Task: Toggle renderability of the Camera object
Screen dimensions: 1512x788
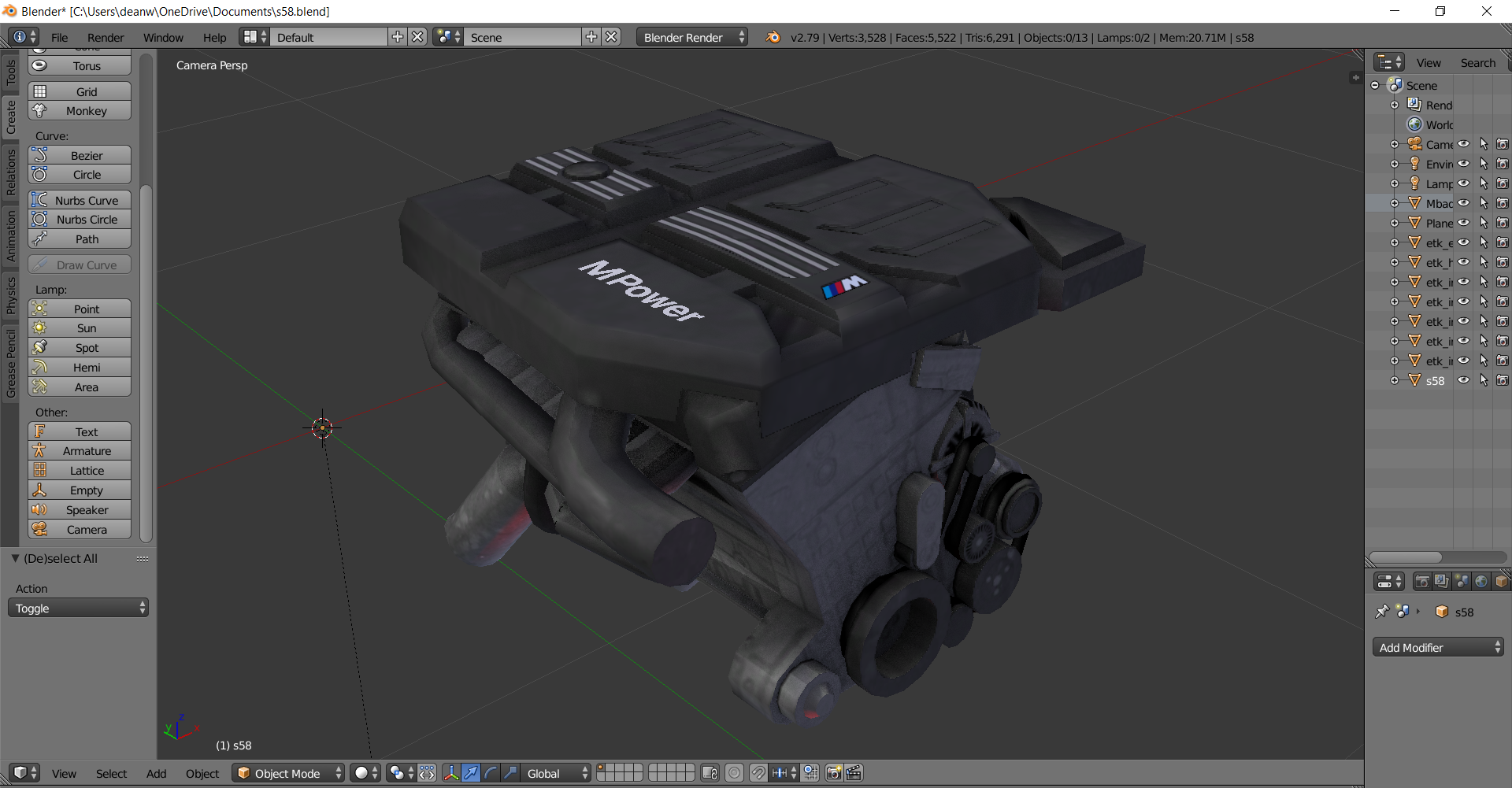Action: 1503,144
